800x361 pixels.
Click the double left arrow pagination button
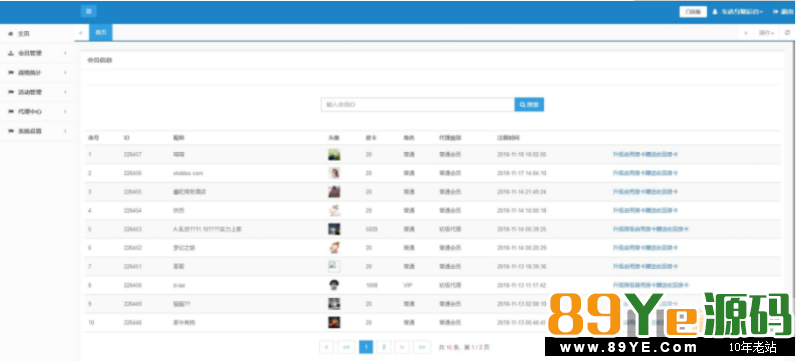[346, 347]
